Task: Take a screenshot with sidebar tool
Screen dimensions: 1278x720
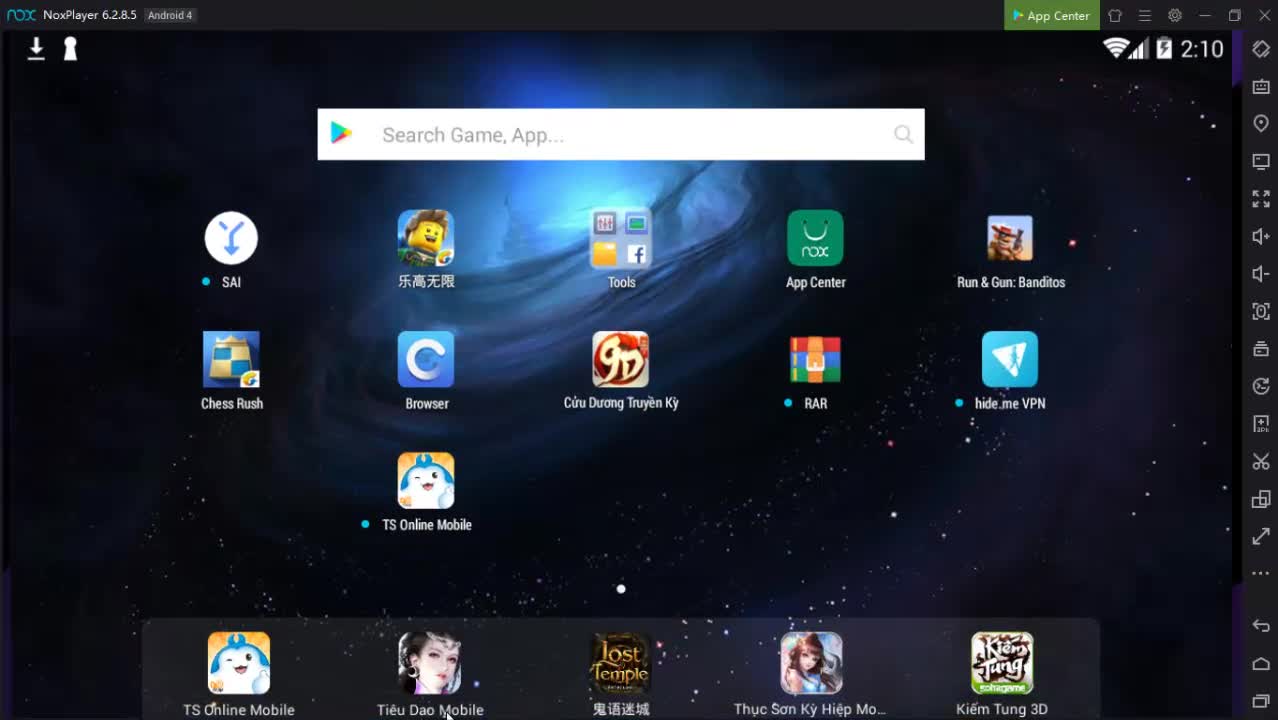Action: pyautogui.click(x=1261, y=311)
